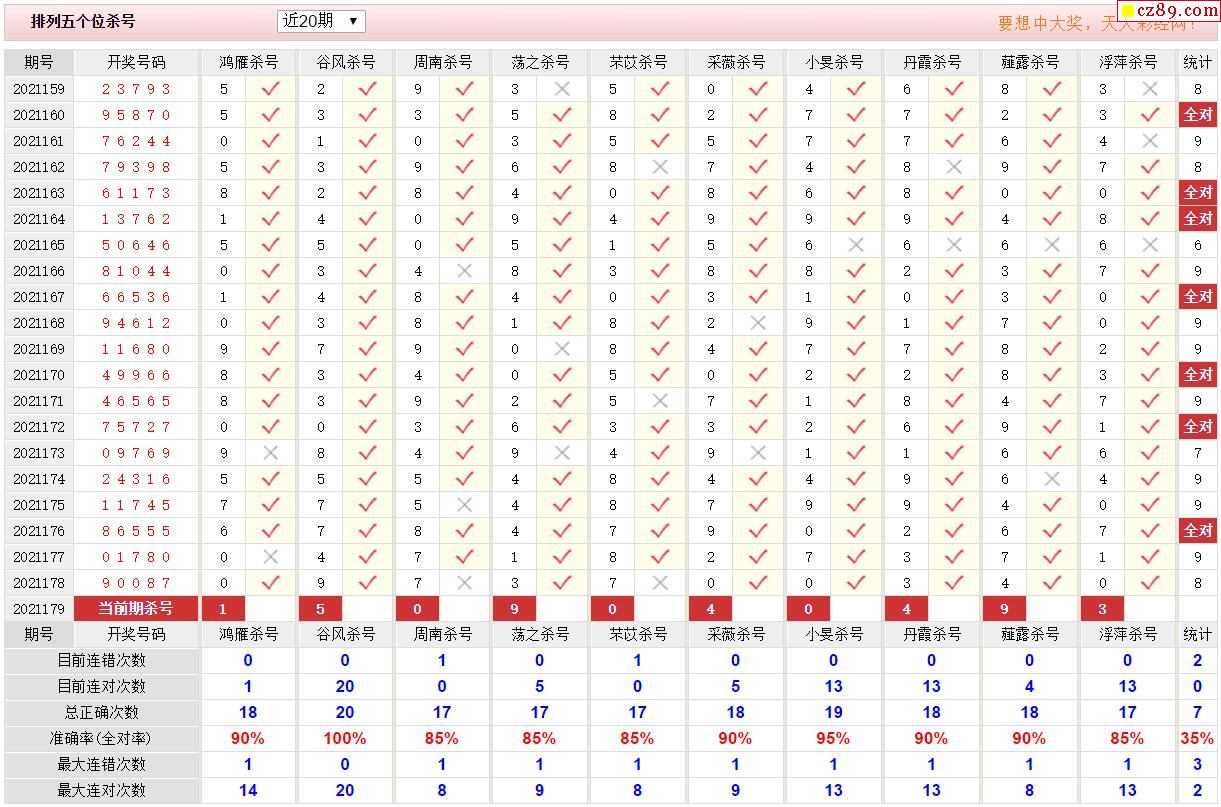1221x807 pixels.
Task: Click the gray X in 蘸露杀号 for 2021165
Action: [x=1052, y=245]
